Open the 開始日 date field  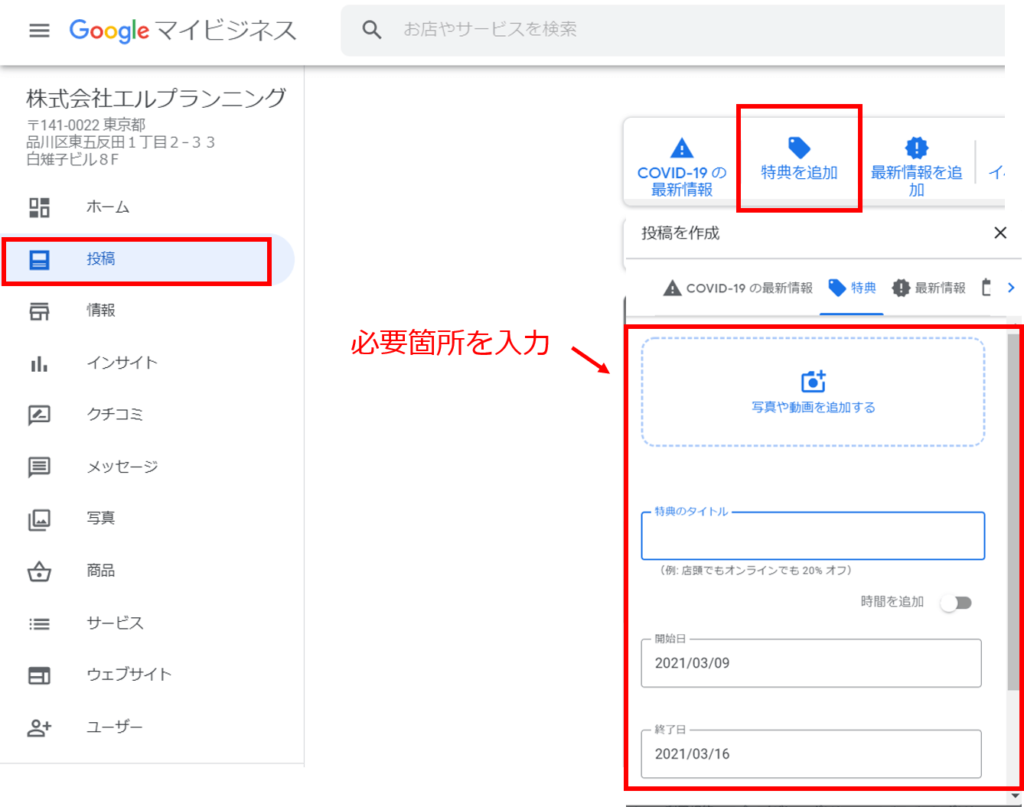click(x=811, y=663)
